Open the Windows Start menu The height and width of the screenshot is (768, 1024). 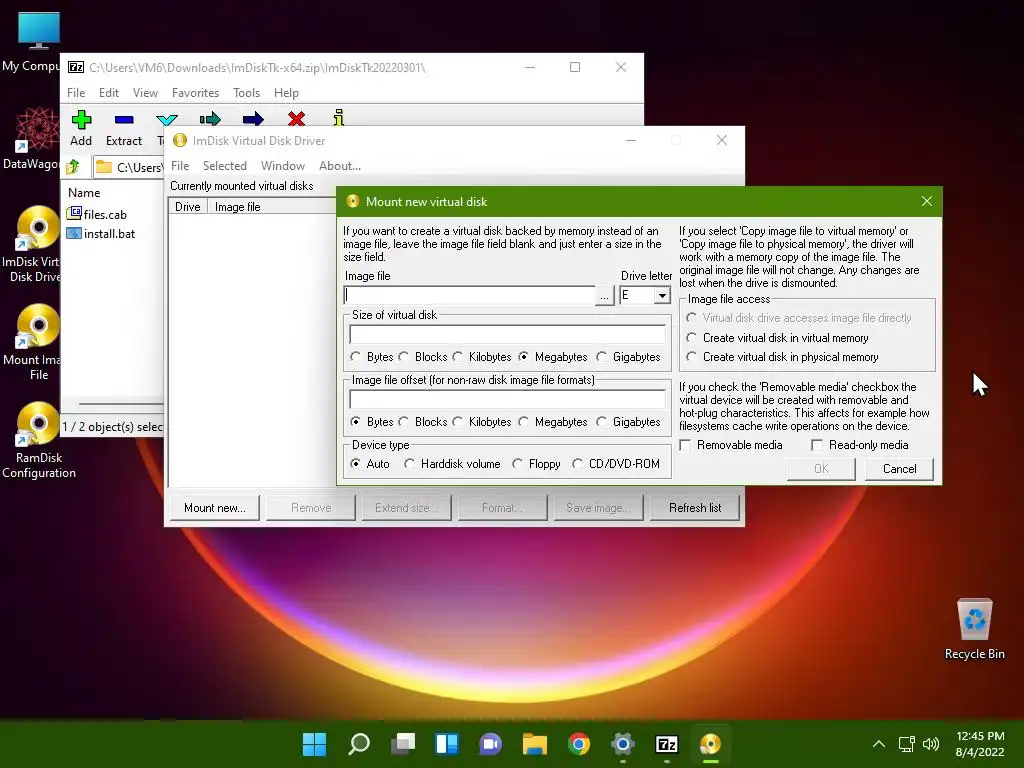click(x=314, y=744)
